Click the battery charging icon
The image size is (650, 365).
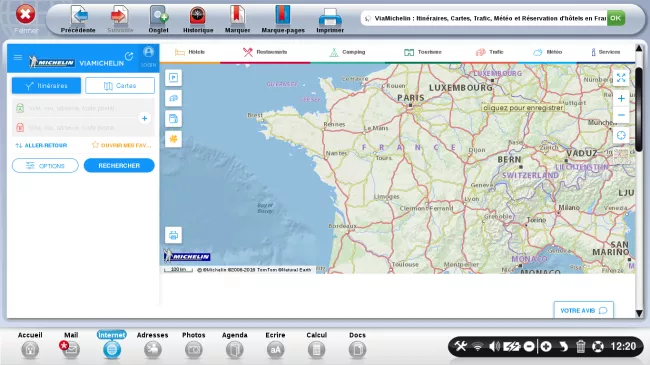point(512,346)
